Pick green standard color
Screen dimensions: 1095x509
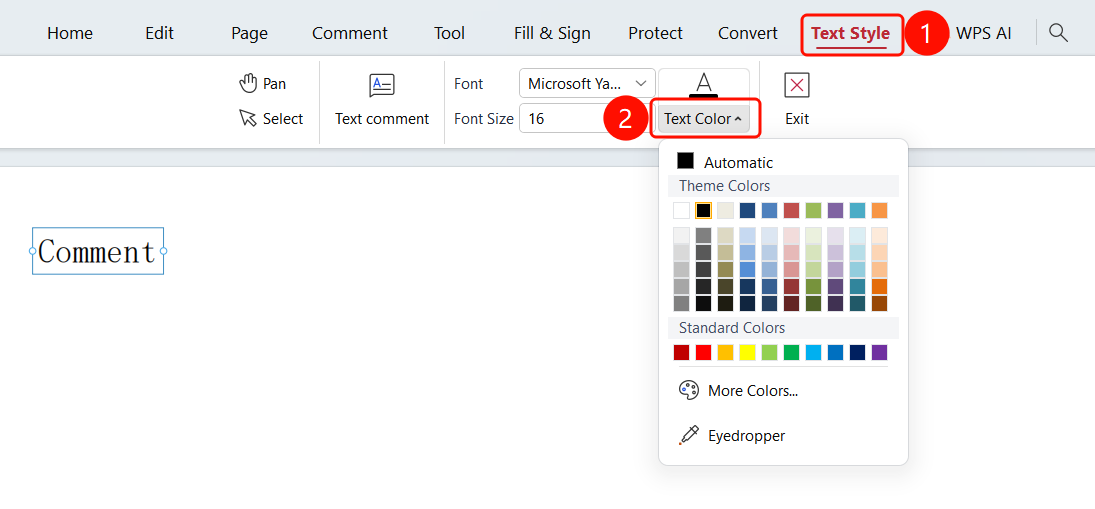coord(791,353)
